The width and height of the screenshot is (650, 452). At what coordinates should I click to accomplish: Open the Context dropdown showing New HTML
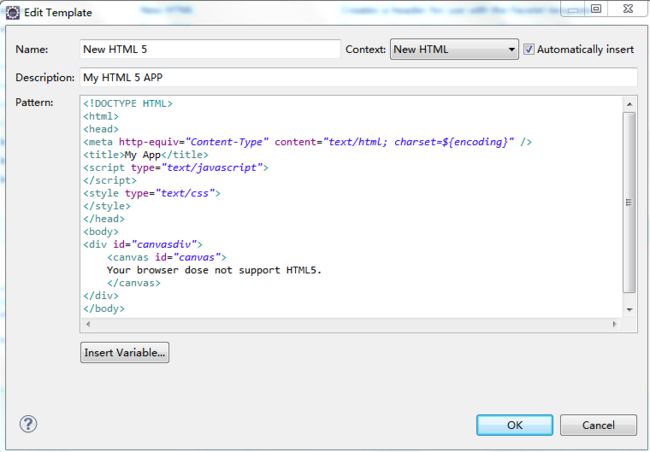click(454, 49)
